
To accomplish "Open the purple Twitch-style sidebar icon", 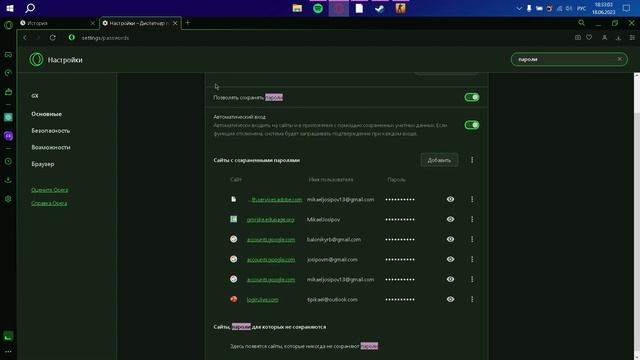I will tap(8, 136).
